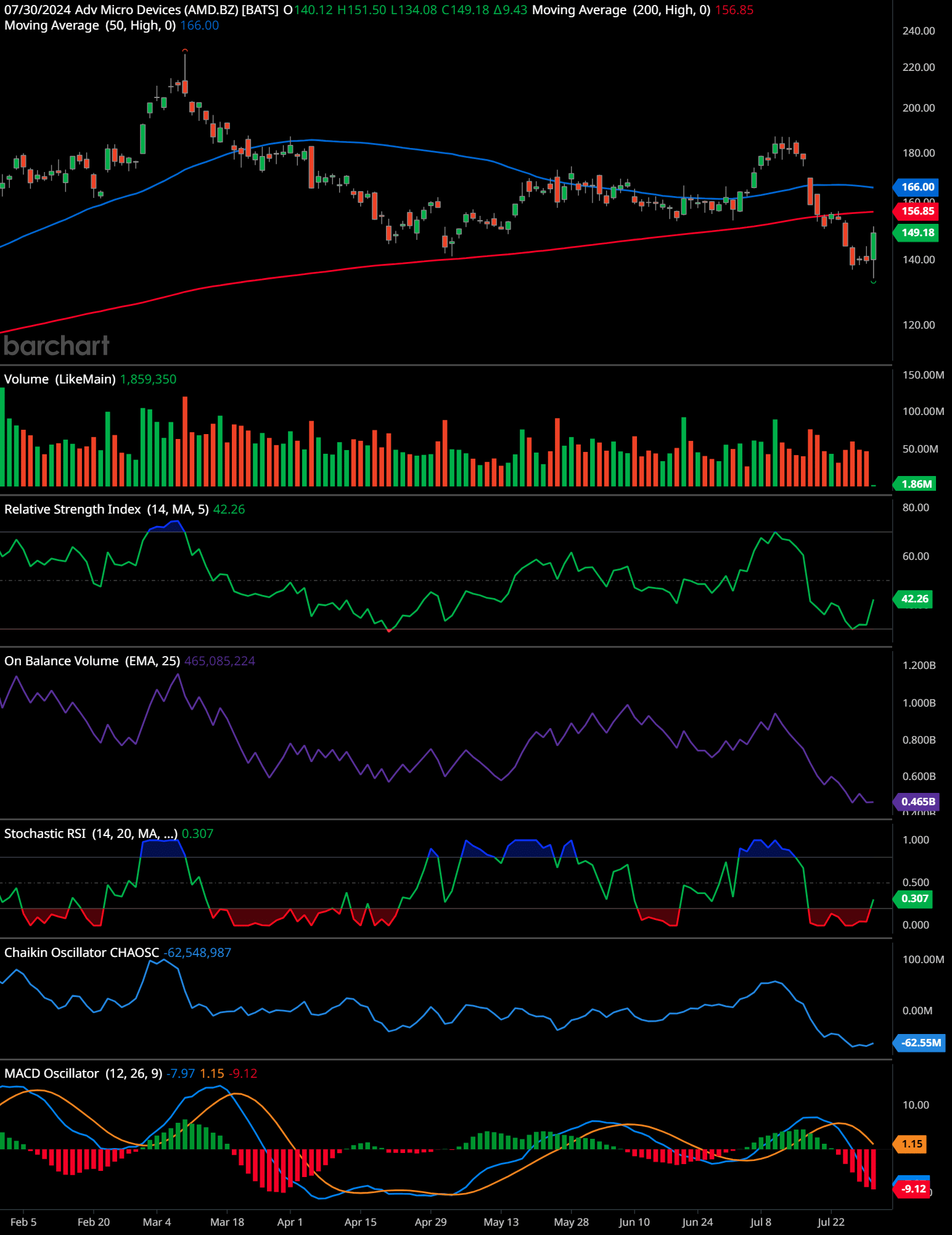952x1235 pixels.
Task: Click the -9.12 MACD histogram tag
Action: (913, 1189)
